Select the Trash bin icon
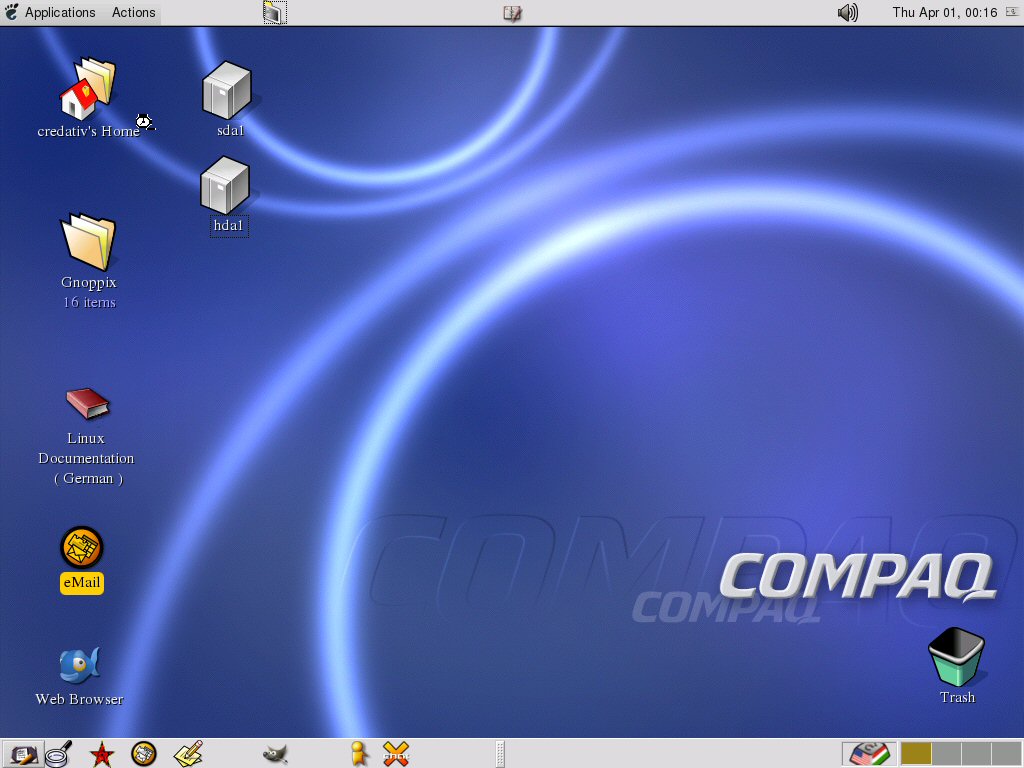 pos(957,656)
